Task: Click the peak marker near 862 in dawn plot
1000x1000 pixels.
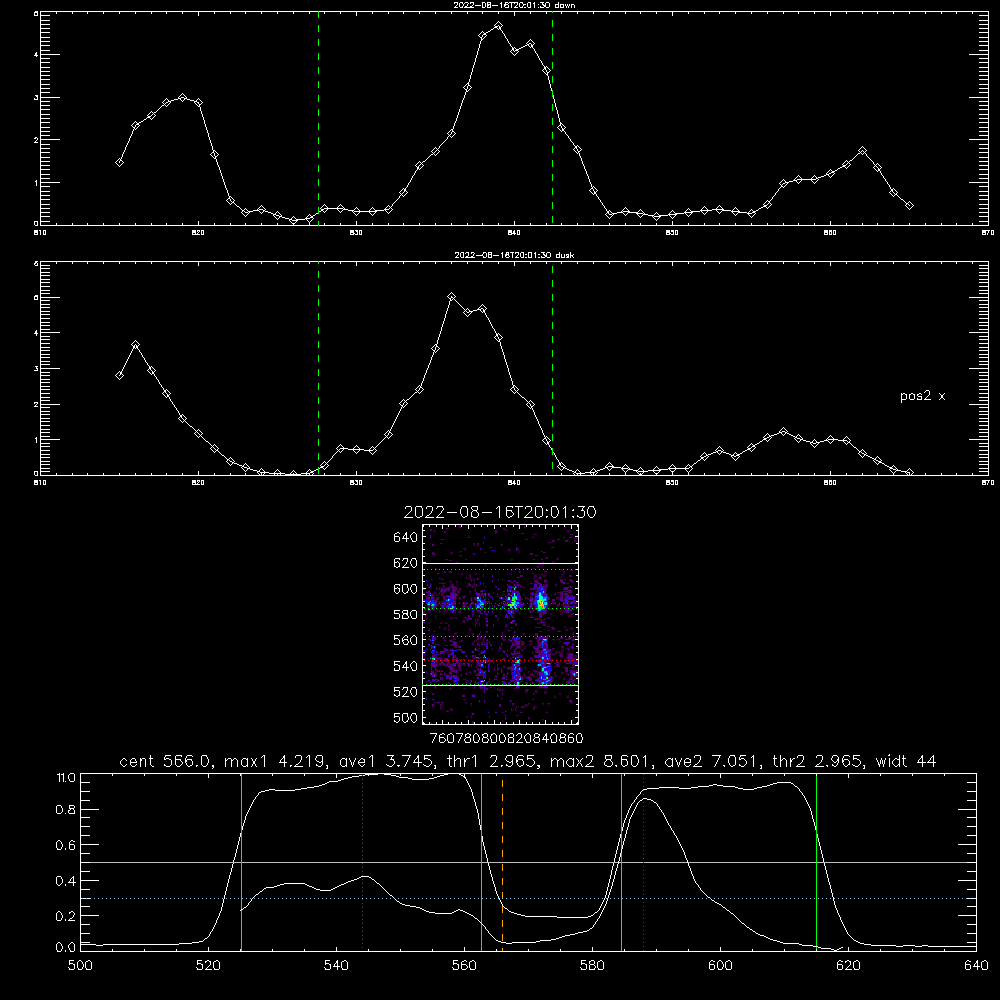Action: [862, 151]
